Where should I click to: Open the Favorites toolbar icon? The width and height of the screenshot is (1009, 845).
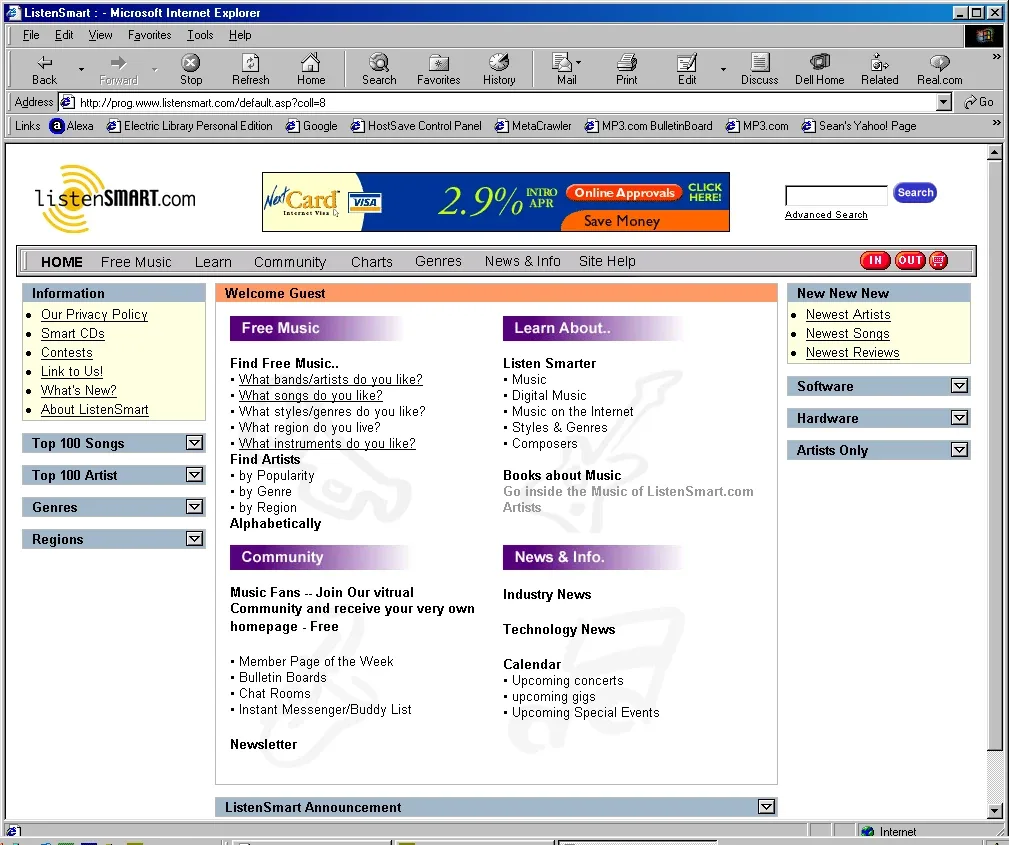pos(438,70)
